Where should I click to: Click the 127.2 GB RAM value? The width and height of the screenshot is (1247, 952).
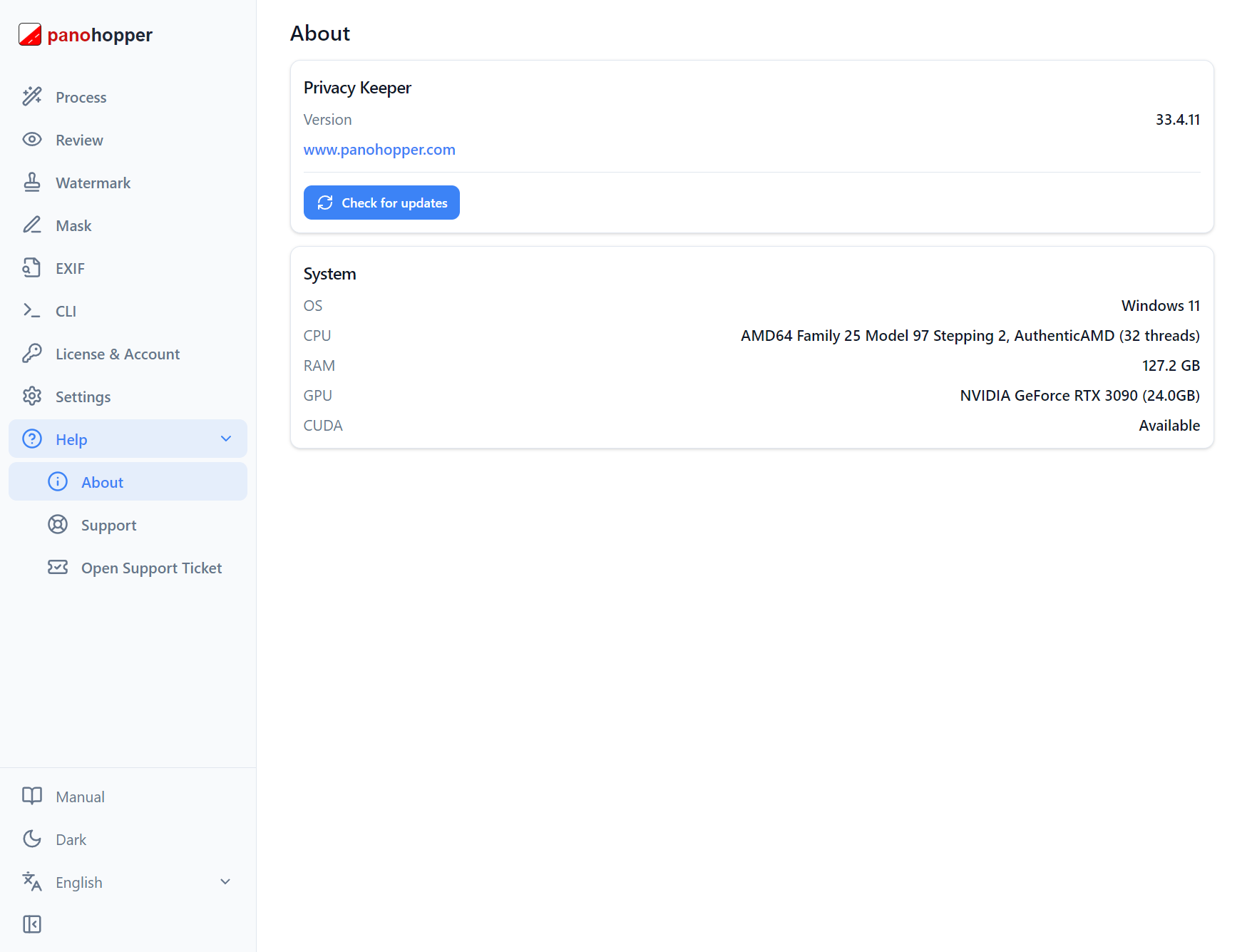pyautogui.click(x=1171, y=366)
